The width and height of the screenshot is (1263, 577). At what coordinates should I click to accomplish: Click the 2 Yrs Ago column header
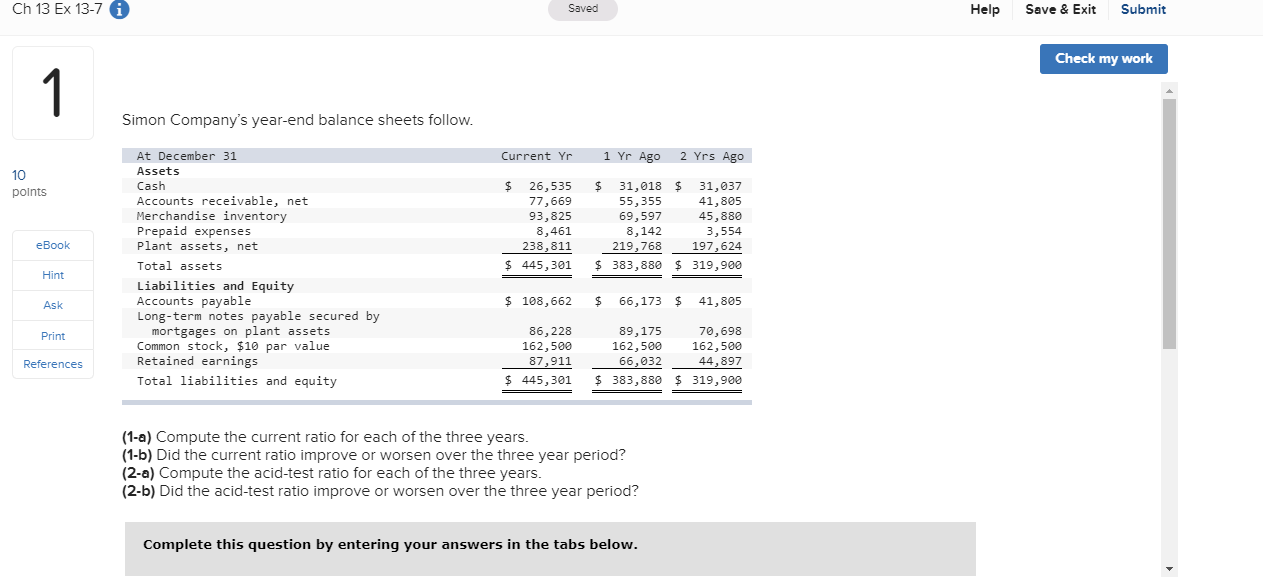712,156
